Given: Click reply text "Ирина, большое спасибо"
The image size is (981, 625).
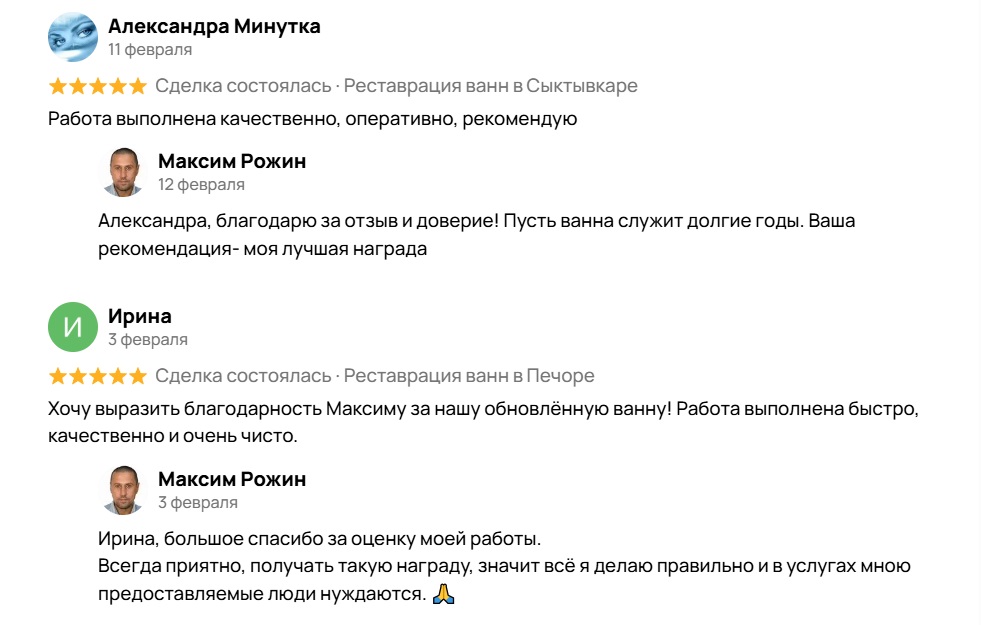Looking at the screenshot, I should pyautogui.click(x=319, y=540).
